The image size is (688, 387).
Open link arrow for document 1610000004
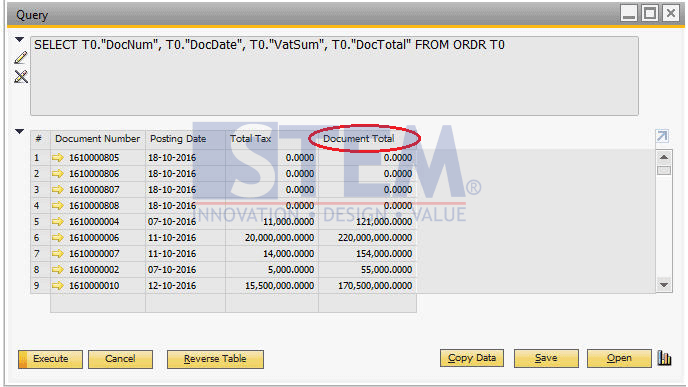pyautogui.click(x=57, y=222)
